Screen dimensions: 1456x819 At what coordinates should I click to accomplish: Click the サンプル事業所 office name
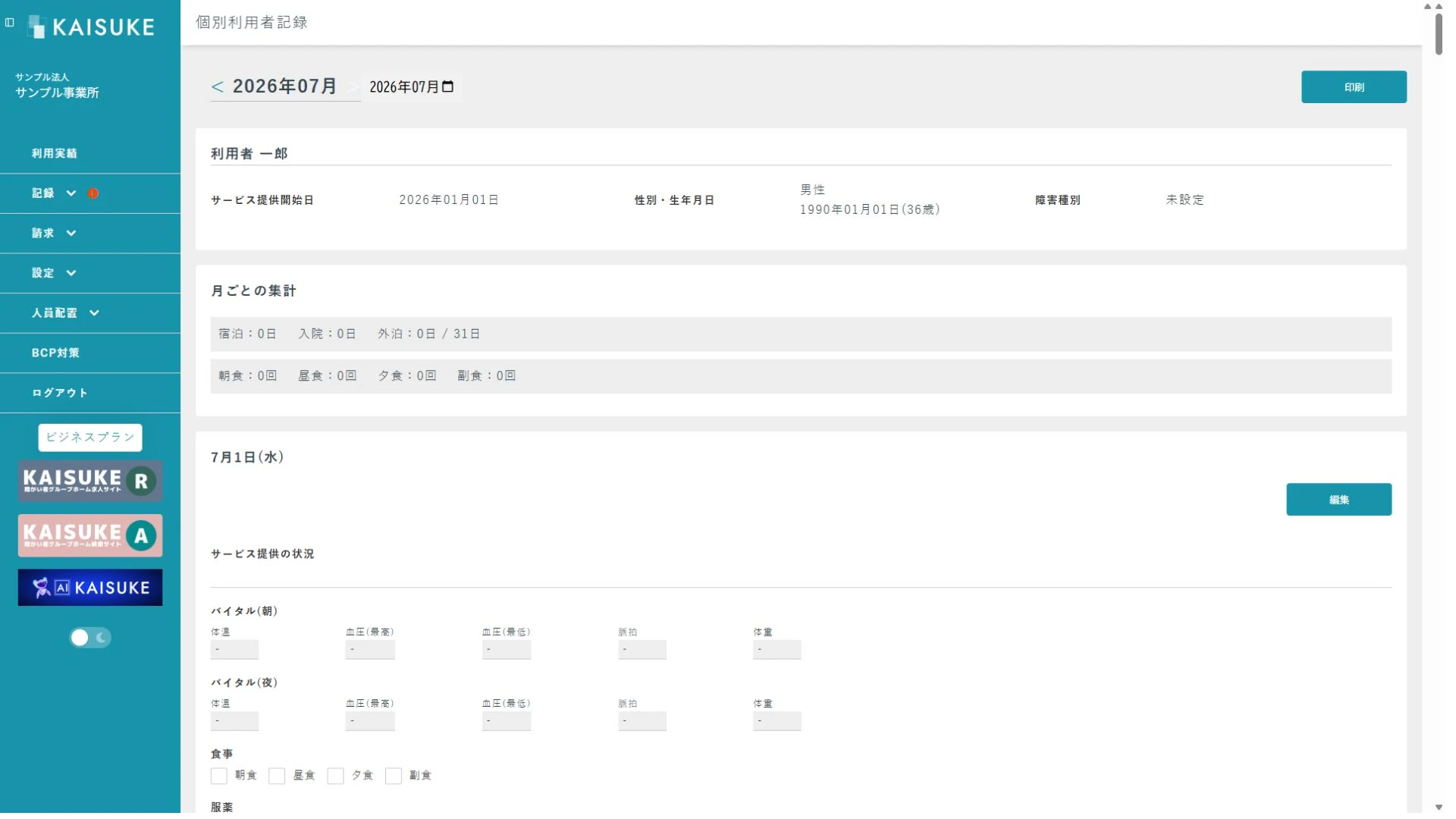click(57, 93)
